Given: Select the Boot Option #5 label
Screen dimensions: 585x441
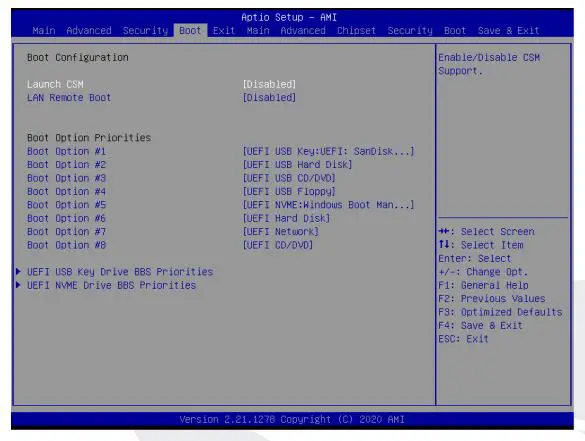Looking at the screenshot, I should [x=66, y=205].
